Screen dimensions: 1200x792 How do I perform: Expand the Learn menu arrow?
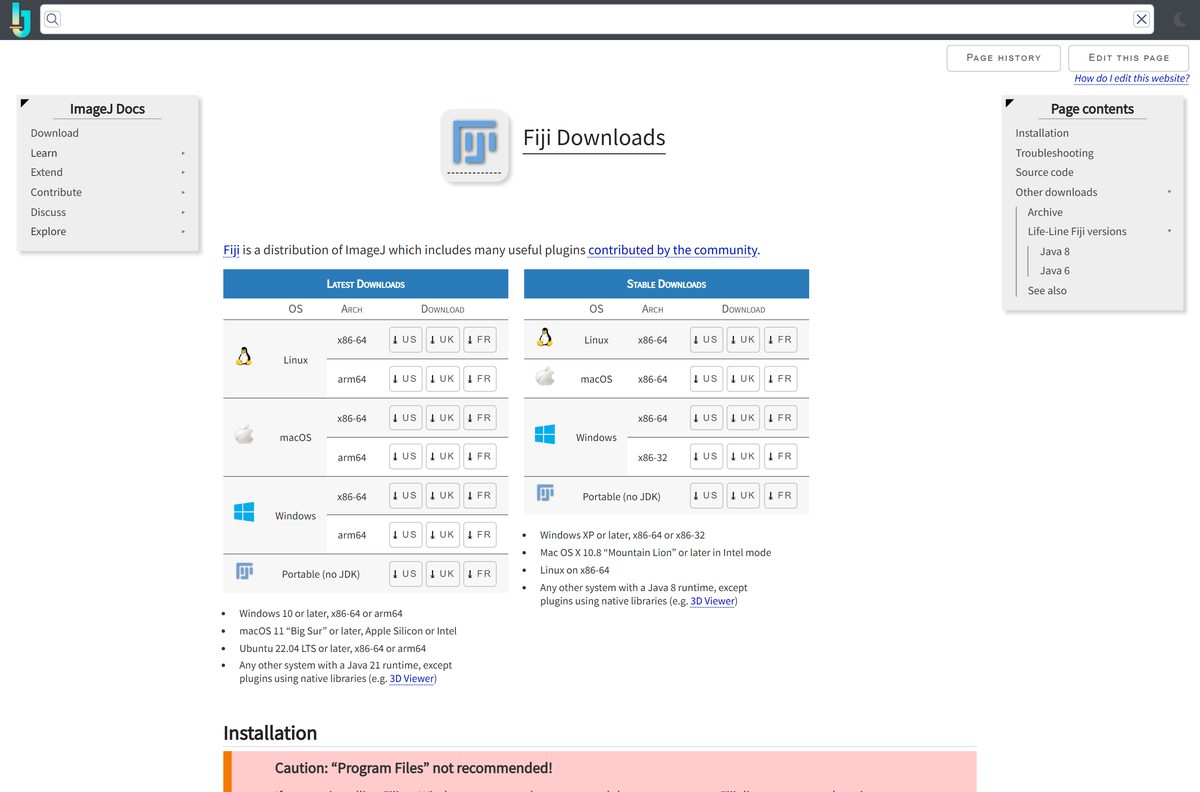click(183, 153)
